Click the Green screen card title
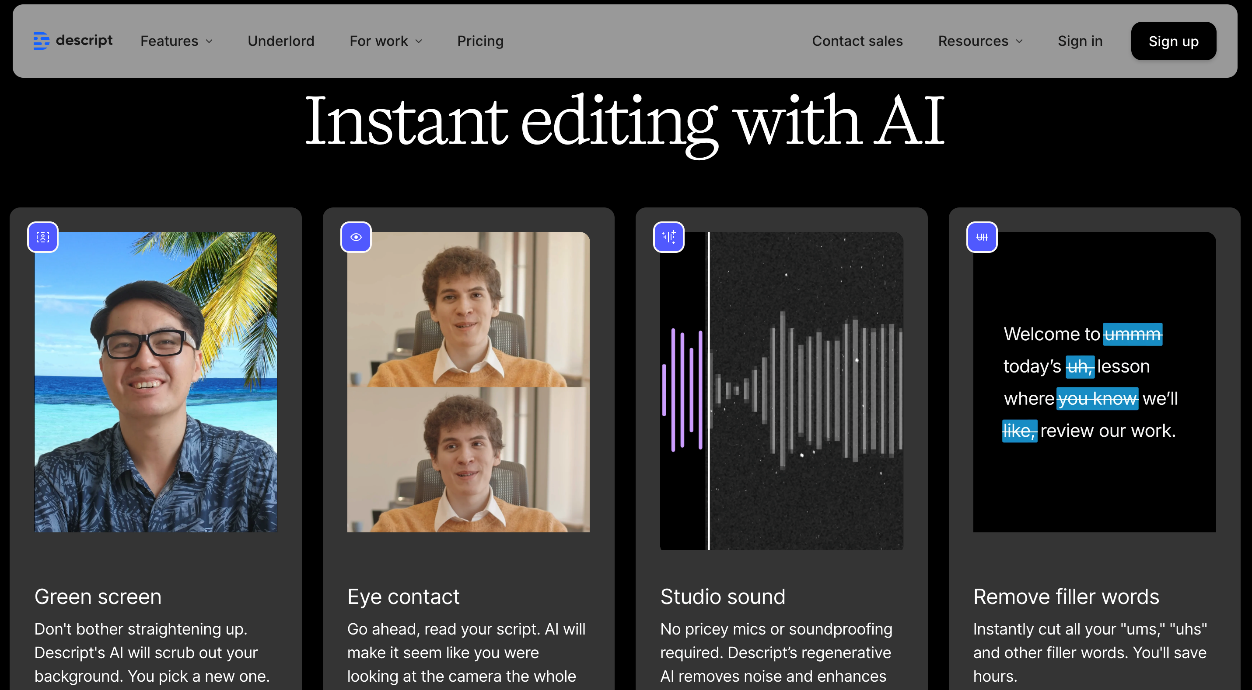The image size is (1252, 690). (x=98, y=597)
